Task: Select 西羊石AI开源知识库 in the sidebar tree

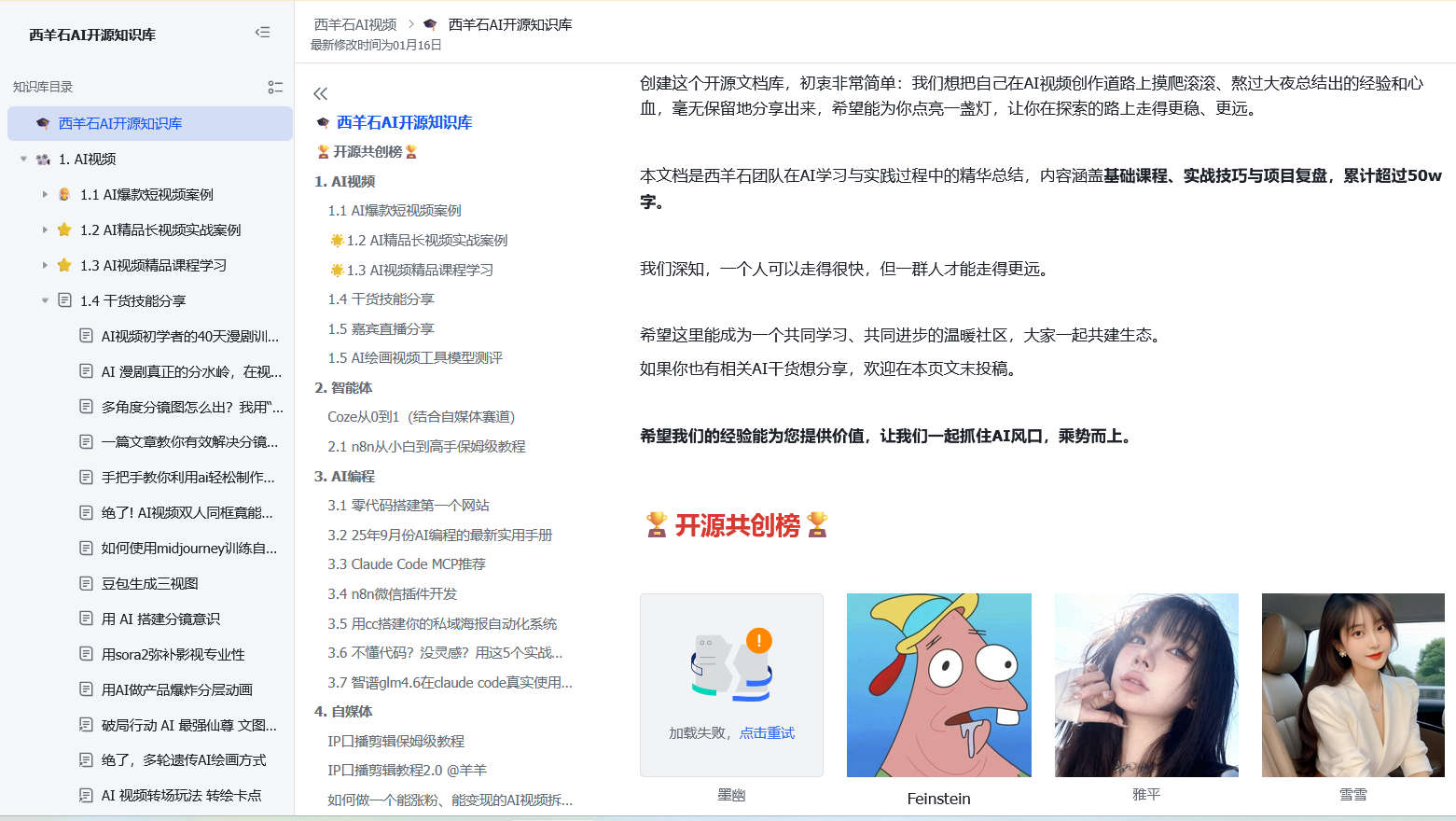Action: pyautogui.click(x=150, y=123)
